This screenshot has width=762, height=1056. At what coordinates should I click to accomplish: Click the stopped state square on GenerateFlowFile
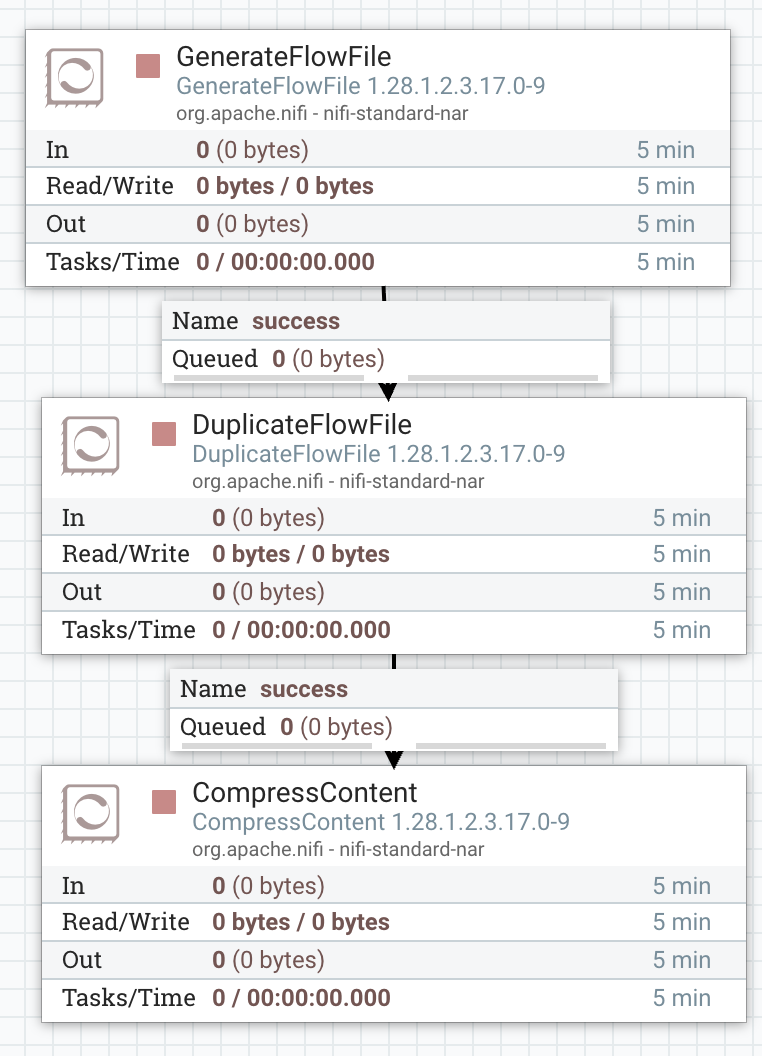point(148,64)
